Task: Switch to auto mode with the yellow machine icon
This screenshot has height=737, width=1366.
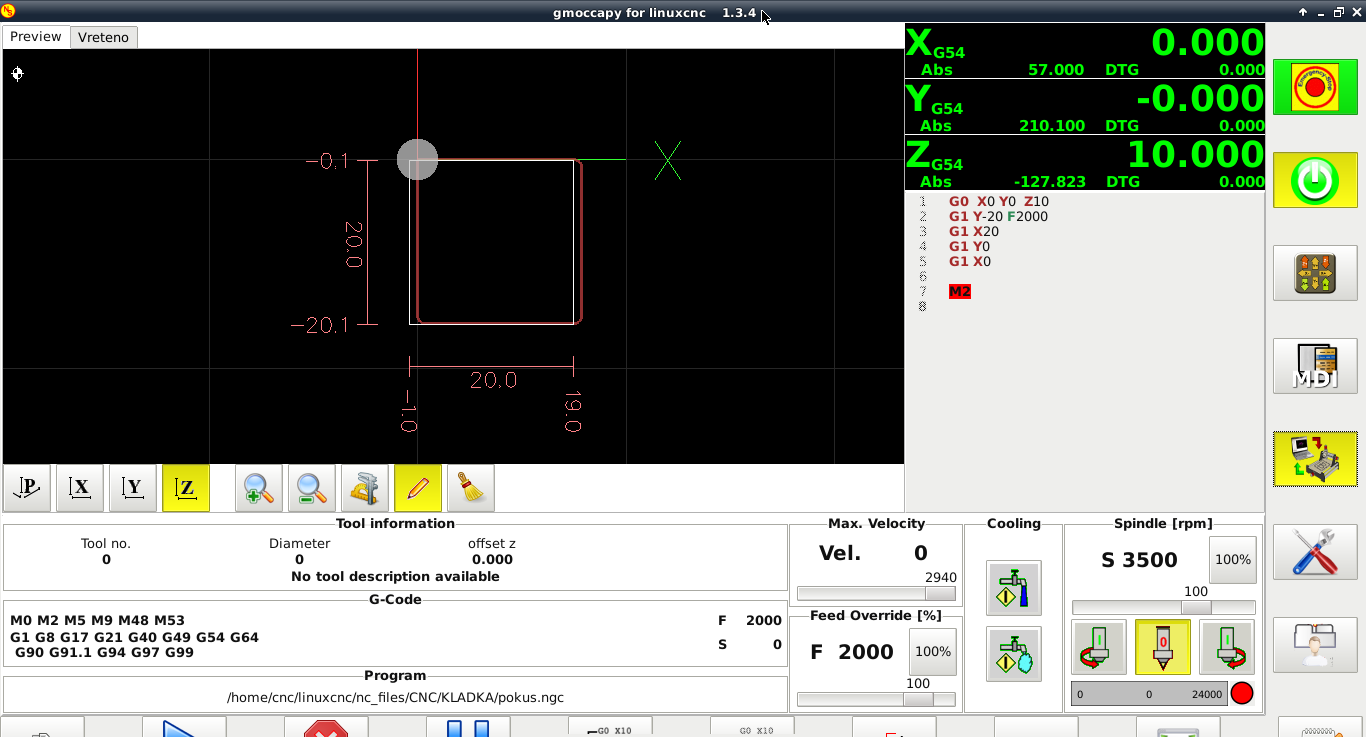Action: (x=1315, y=459)
